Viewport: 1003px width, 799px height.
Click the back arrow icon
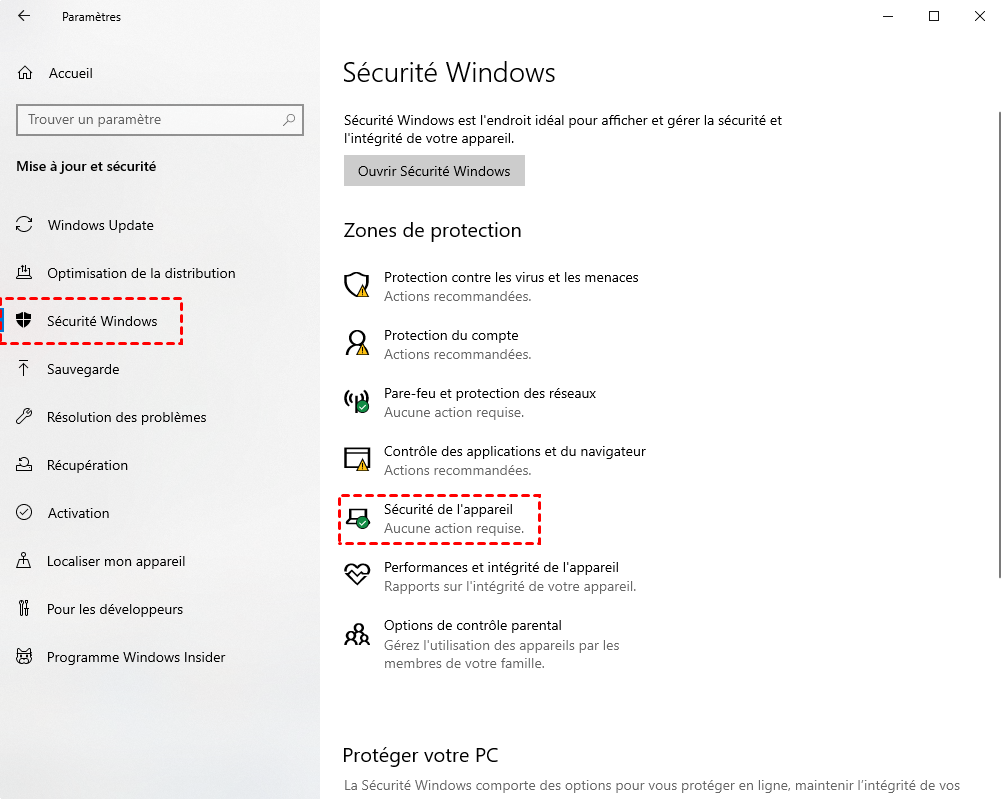coord(24,16)
